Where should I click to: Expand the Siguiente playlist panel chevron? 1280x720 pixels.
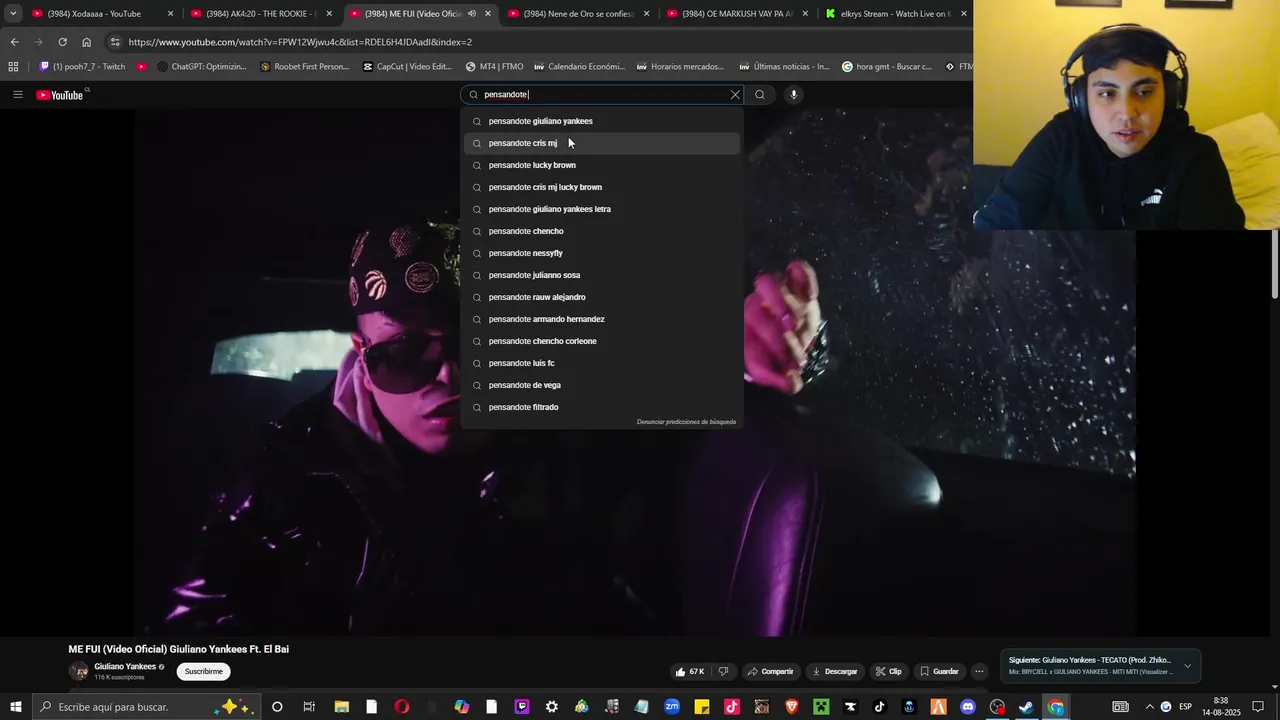click(x=1187, y=666)
